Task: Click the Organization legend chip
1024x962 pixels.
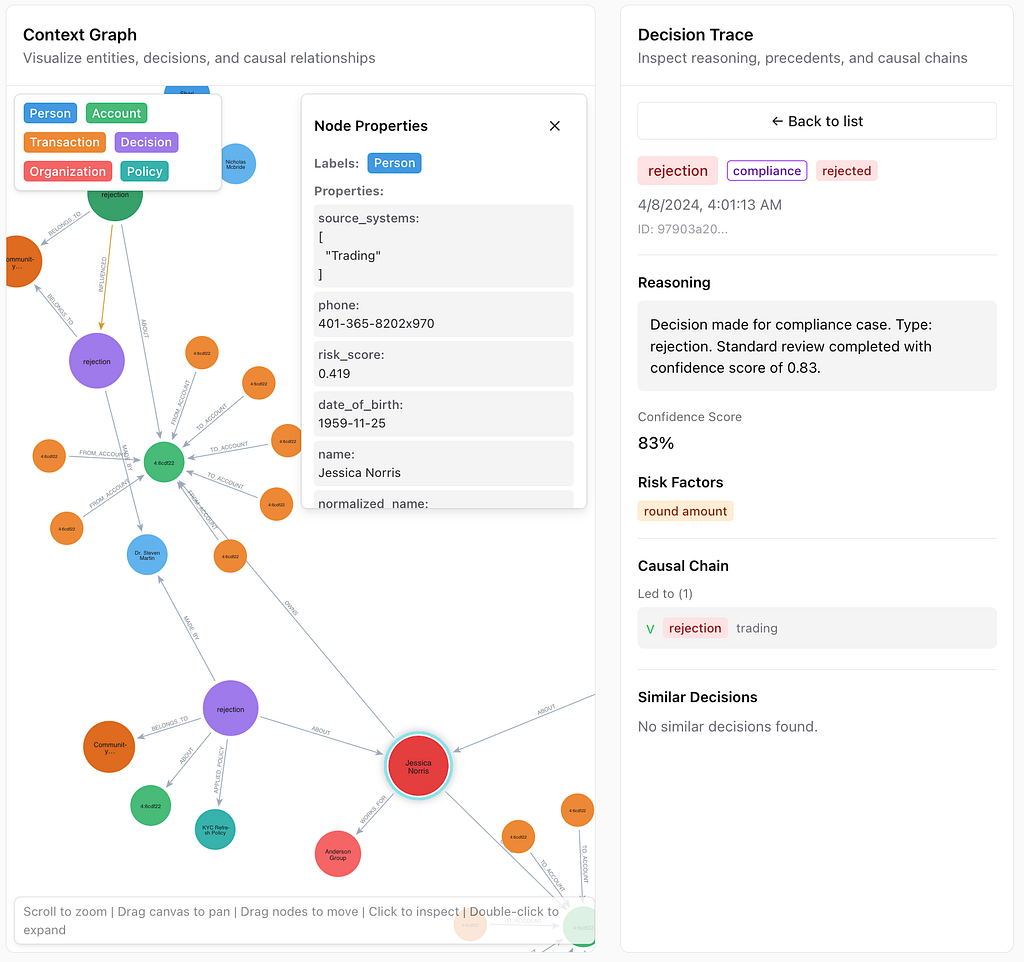Action: (67, 171)
